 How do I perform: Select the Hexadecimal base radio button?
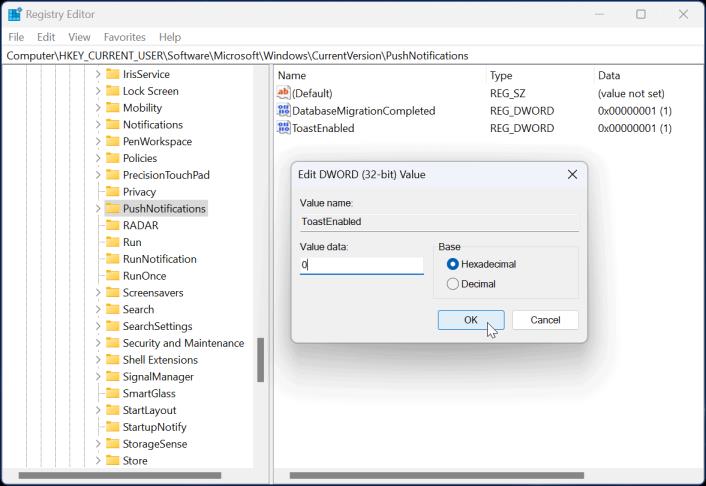click(x=453, y=264)
